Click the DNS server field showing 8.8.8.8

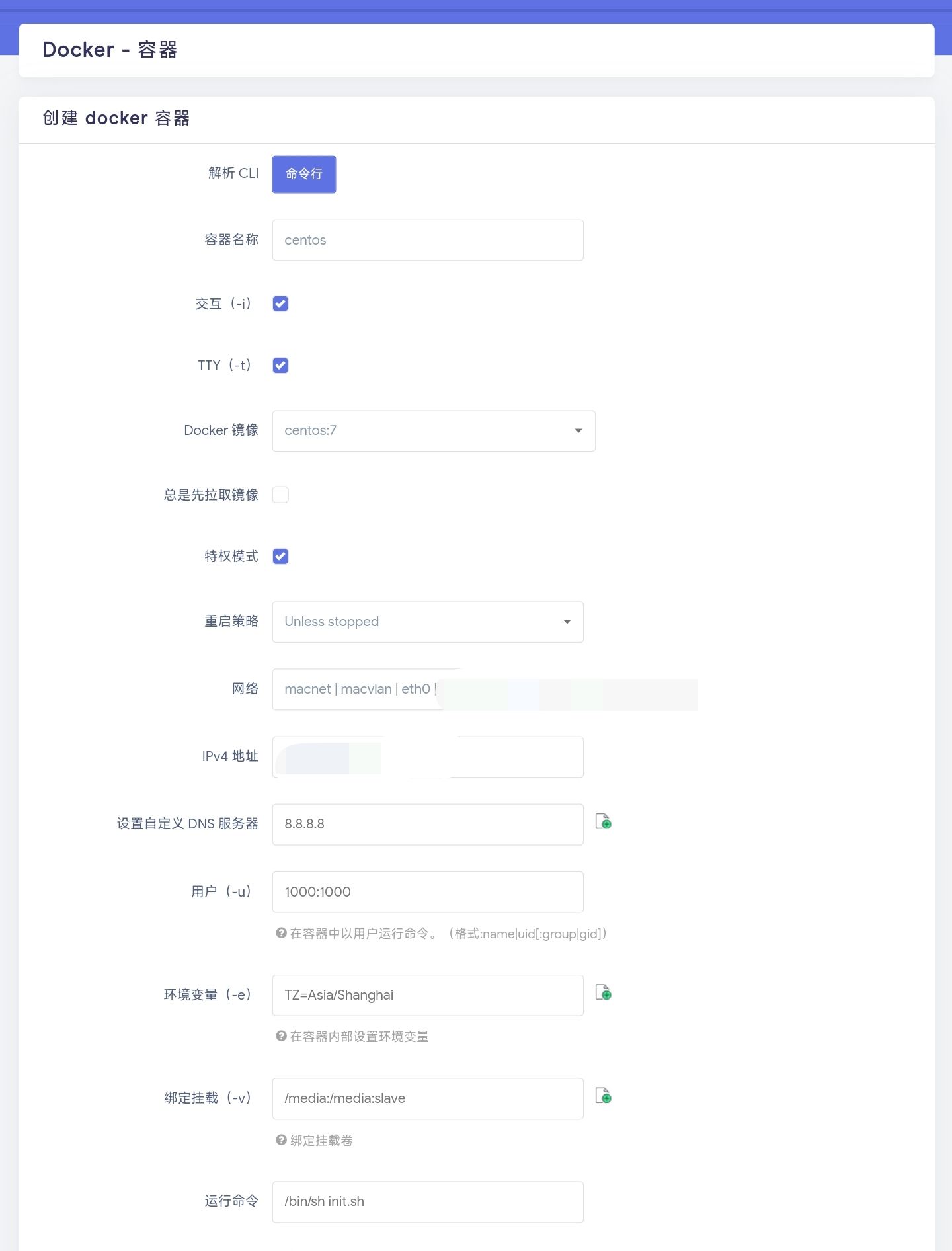click(427, 824)
